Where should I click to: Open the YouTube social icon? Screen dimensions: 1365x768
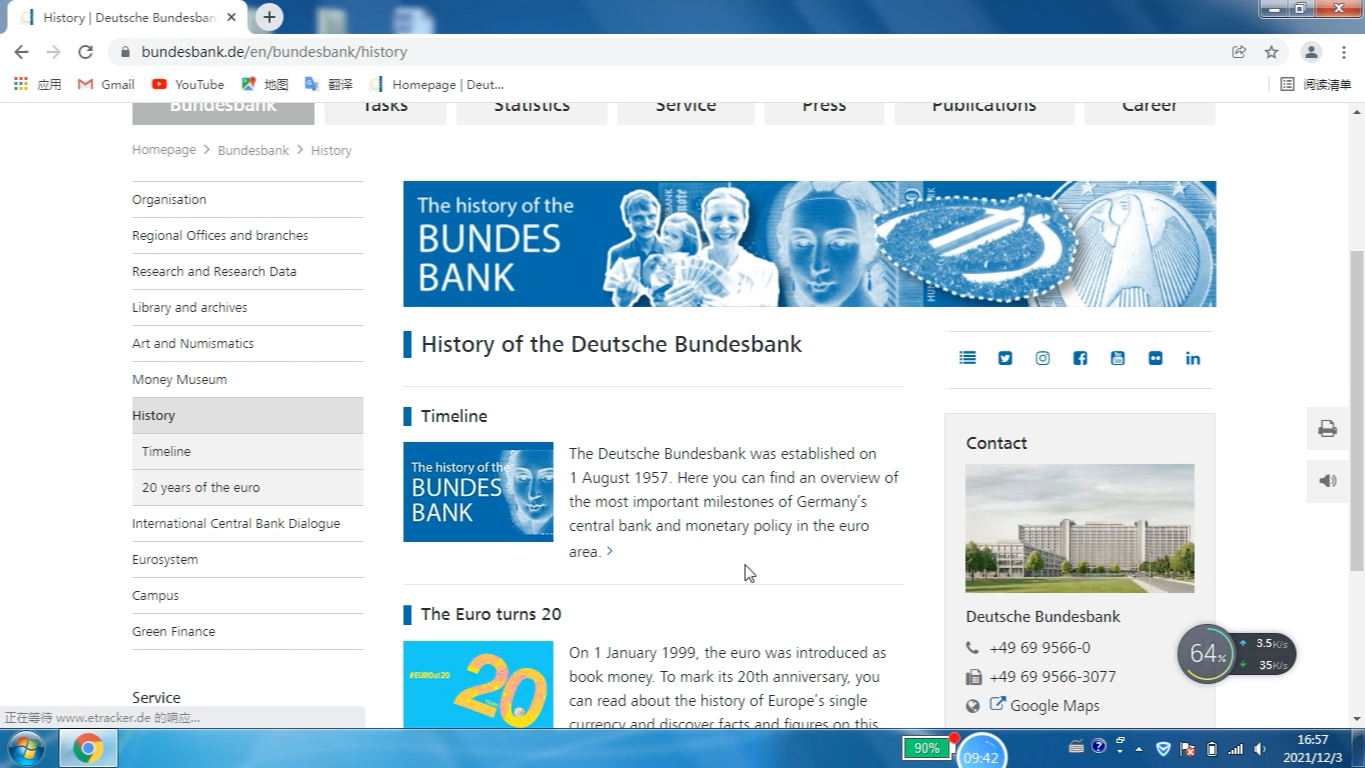(1117, 358)
